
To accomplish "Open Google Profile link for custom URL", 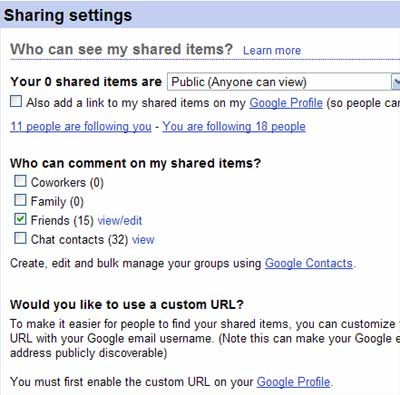I will (293, 382).
